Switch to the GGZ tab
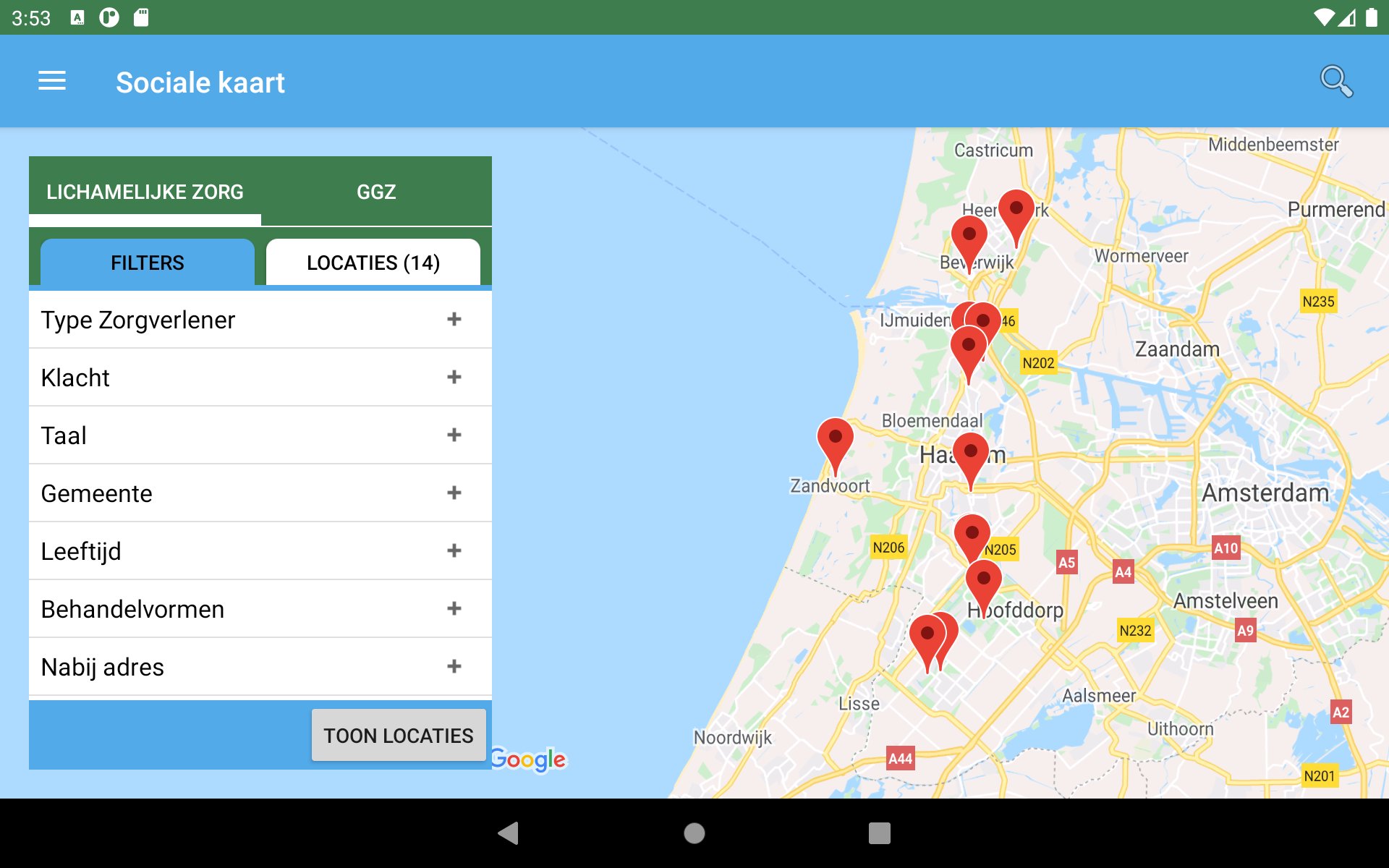This screenshot has width=1389, height=868. [376, 192]
